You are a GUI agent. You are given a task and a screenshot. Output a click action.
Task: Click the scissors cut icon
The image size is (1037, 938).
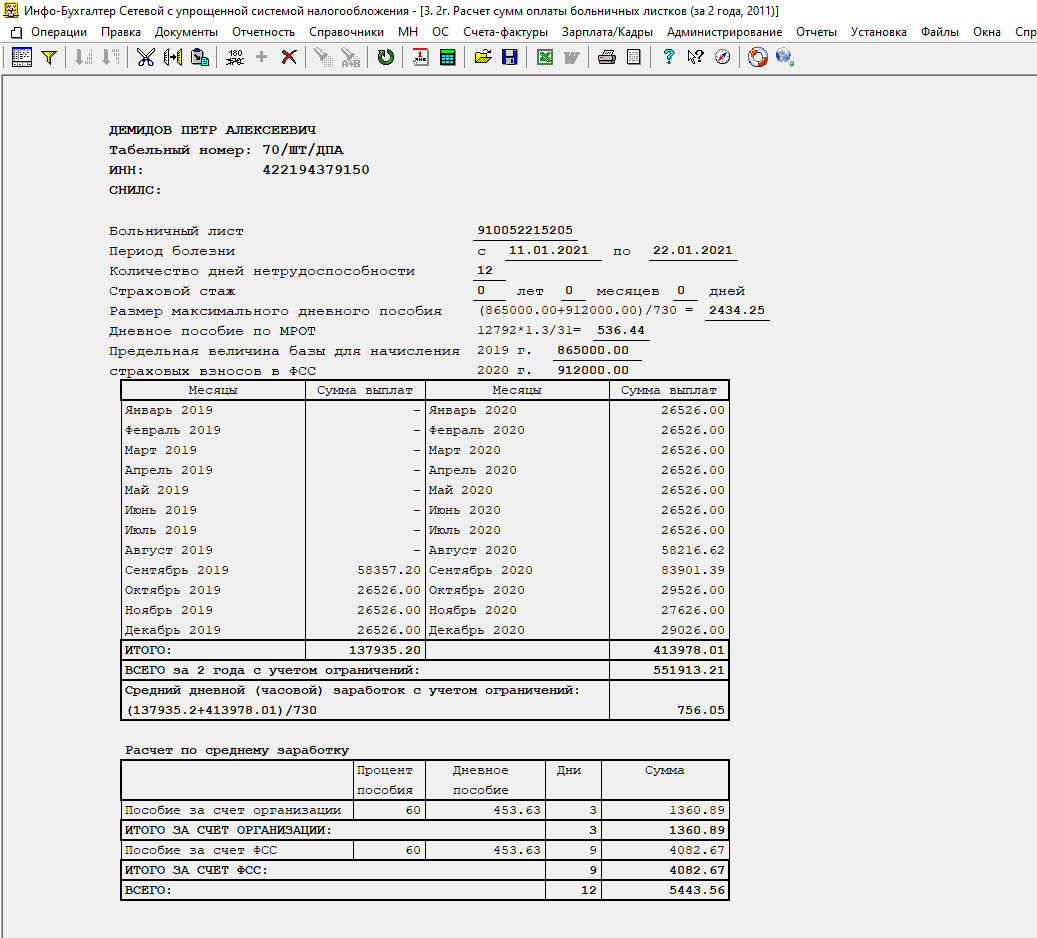pos(145,58)
